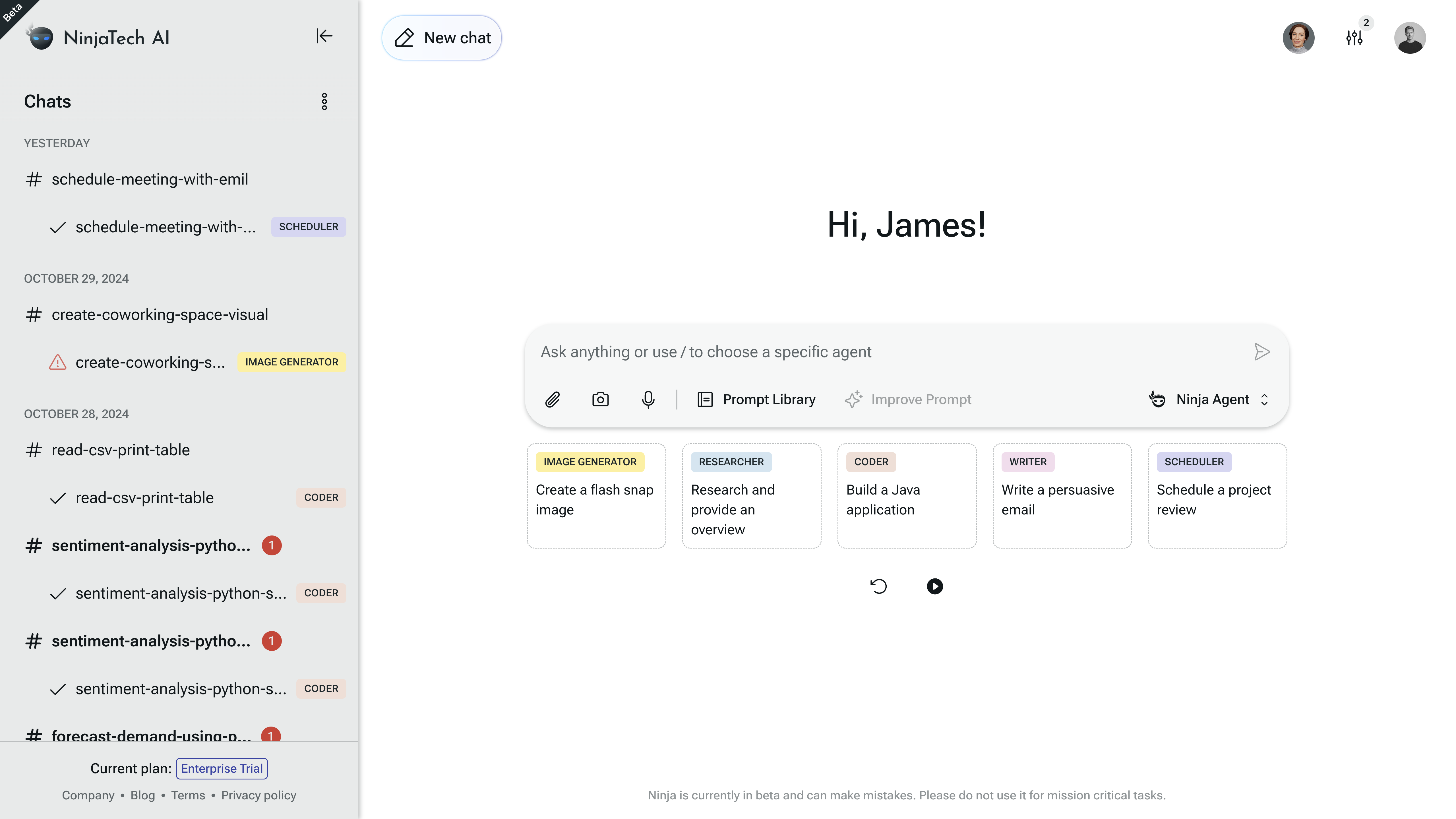Click the Improve Prompt sparkle icon
The image size is (1456, 819).
853,399
